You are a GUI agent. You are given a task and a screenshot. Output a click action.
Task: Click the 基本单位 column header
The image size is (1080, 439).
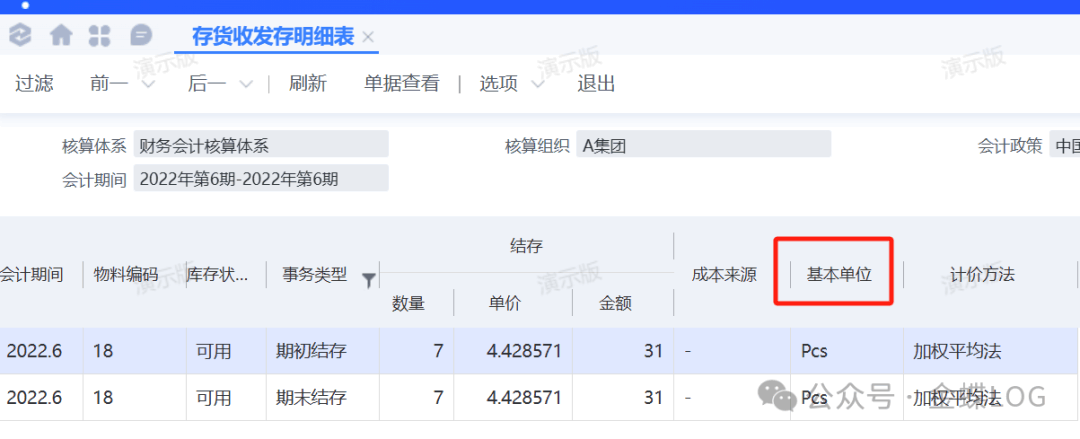tap(838, 274)
